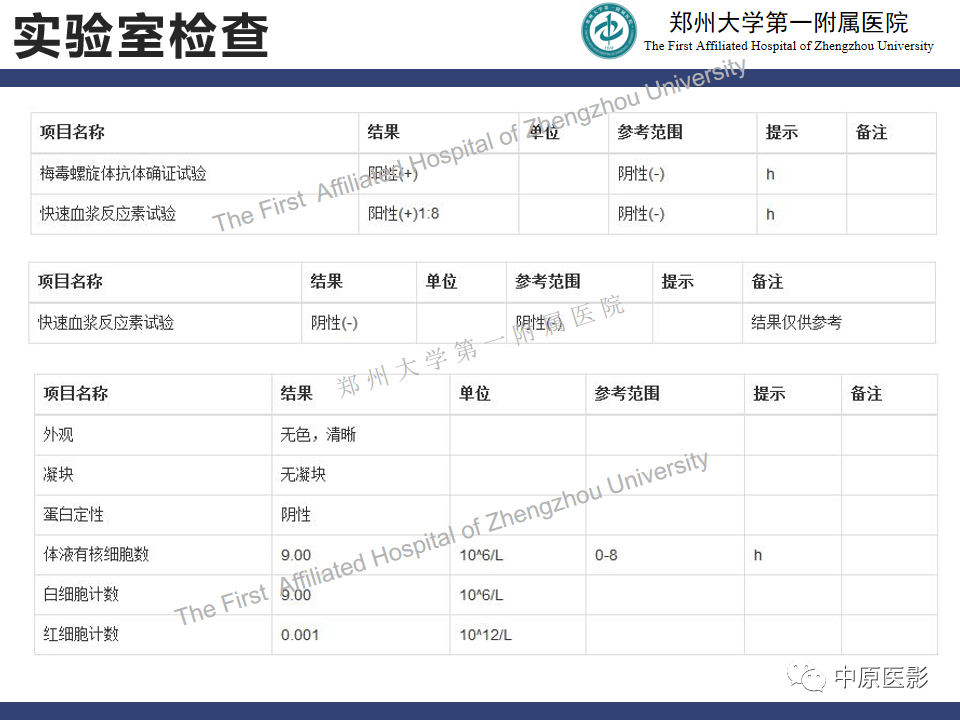The height and width of the screenshot is (720, 960).
Task: Click the 结果 header above 阳性(+)
Action: pos(383,132)
